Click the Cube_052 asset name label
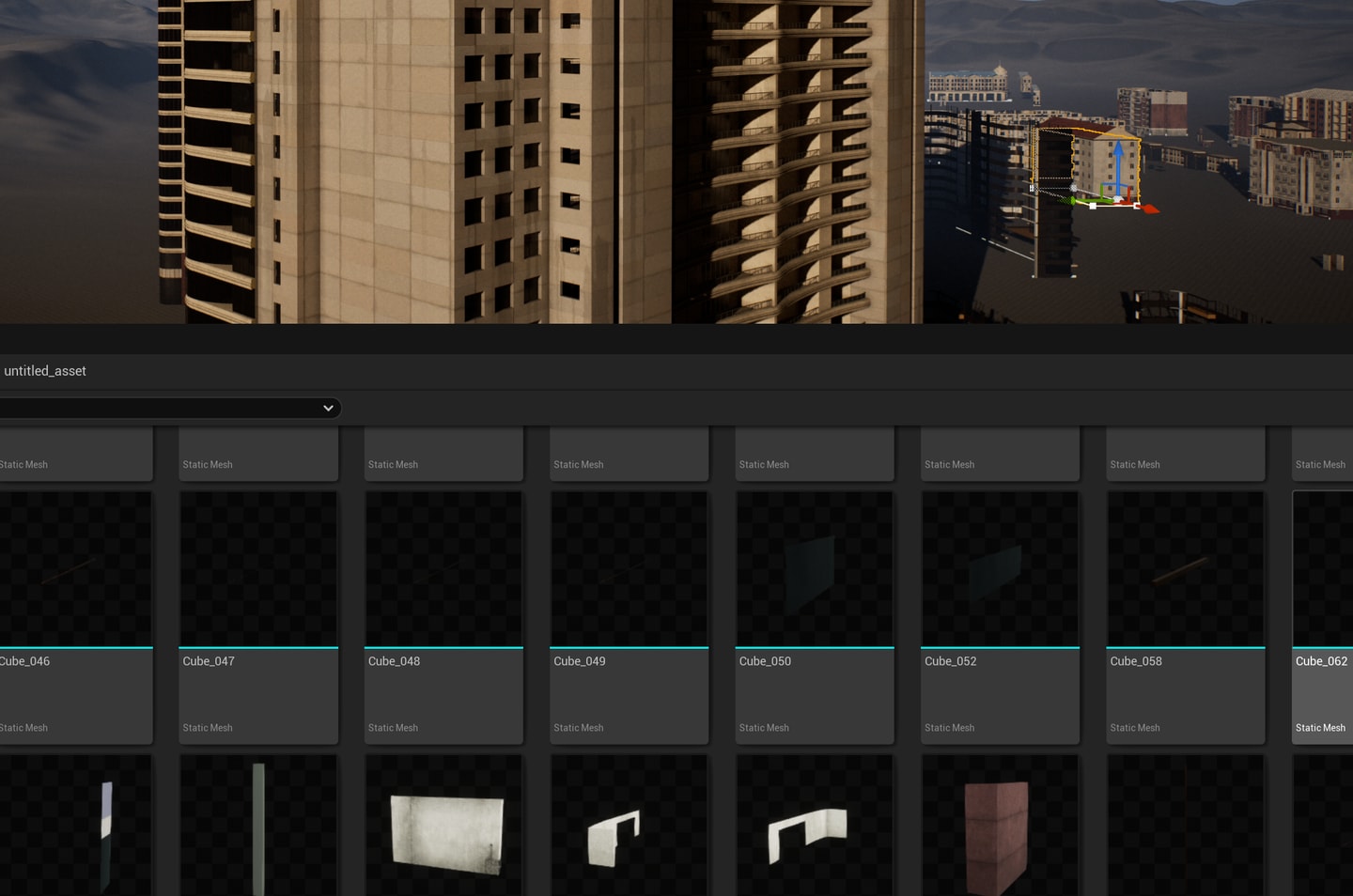 coord(951,661)
